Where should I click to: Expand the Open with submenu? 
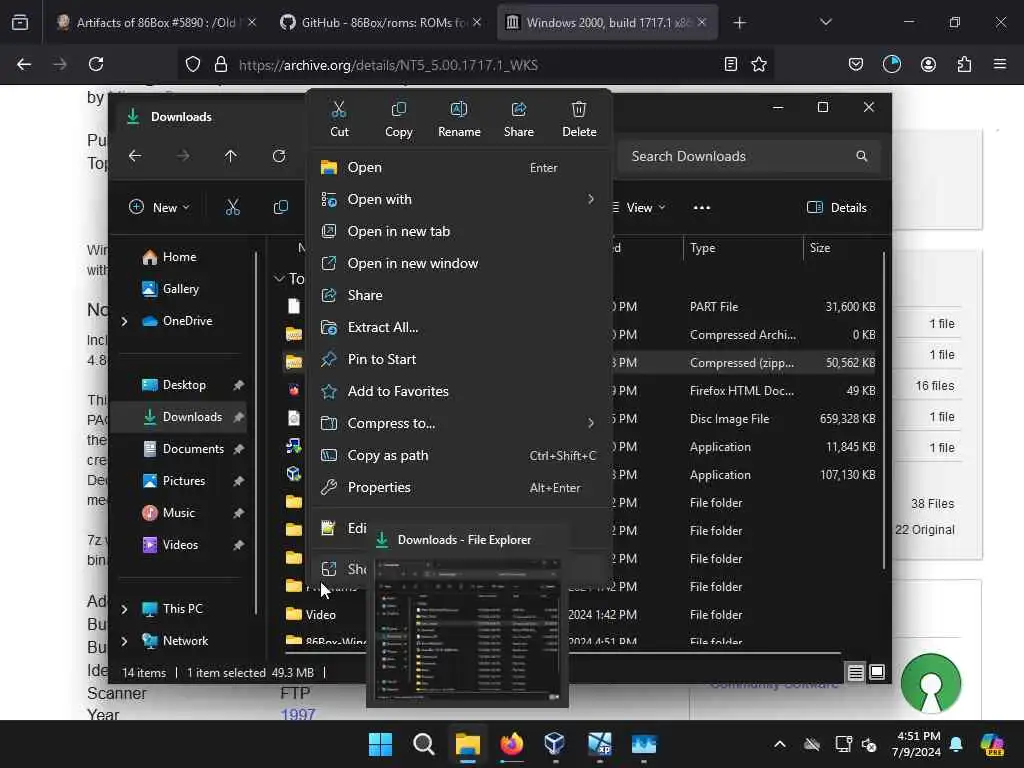tap(460, 199)
